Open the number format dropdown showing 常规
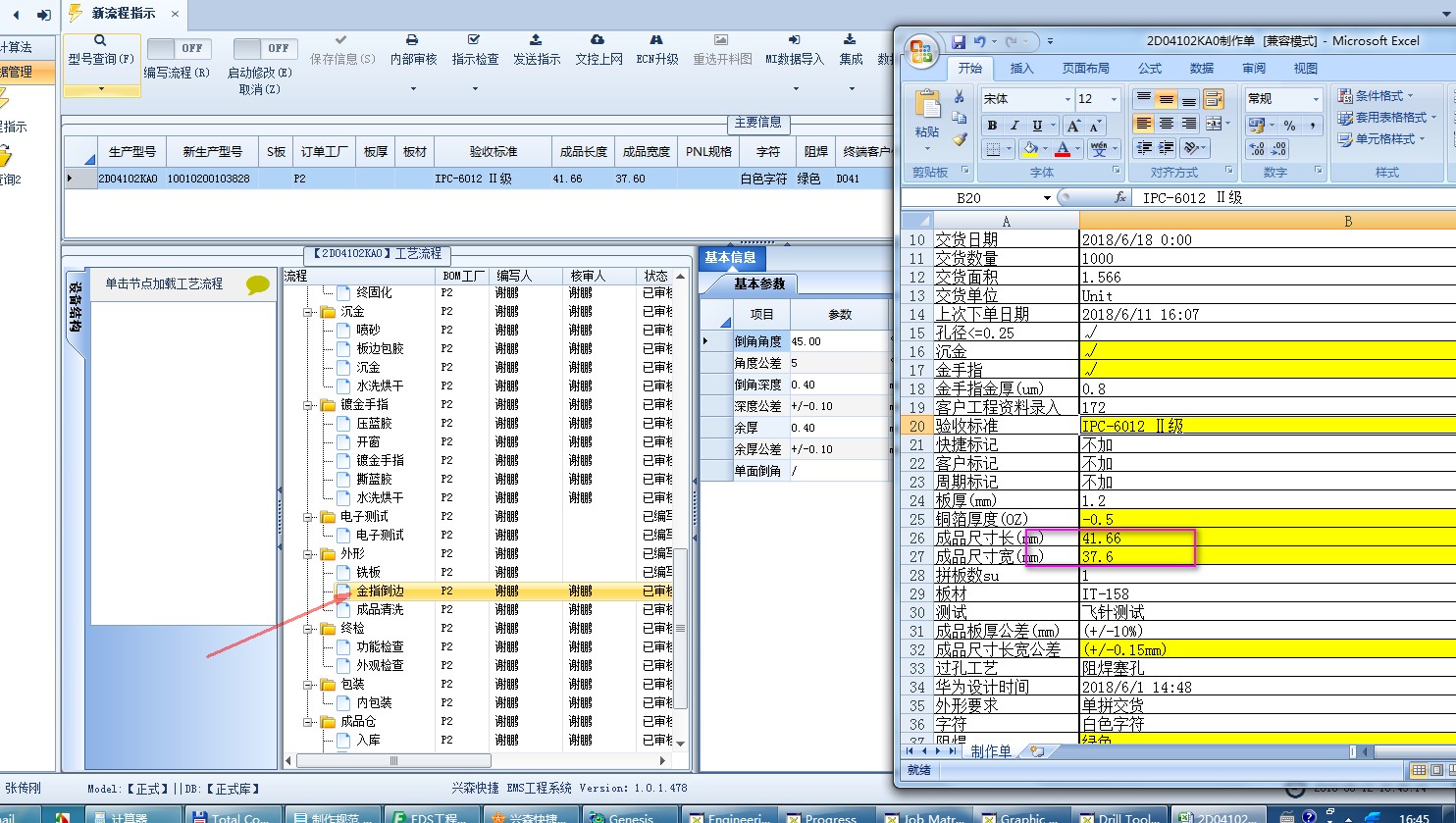The width and height of the screenshot is (1456, 823). (1316, 99)
